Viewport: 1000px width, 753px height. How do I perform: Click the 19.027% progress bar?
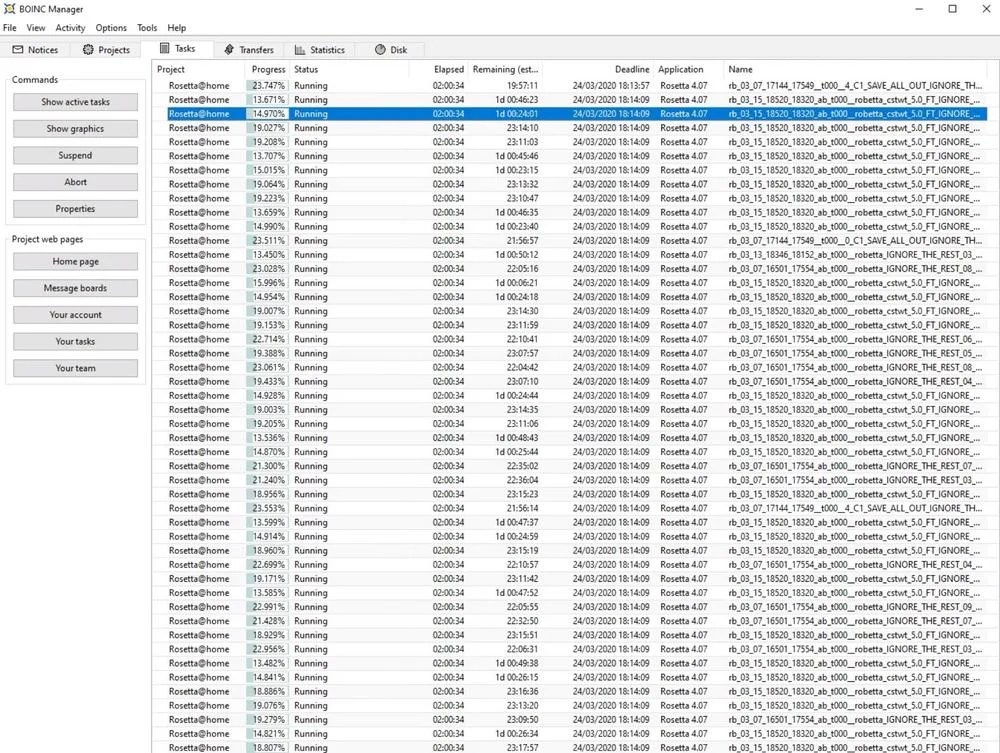(267, 128)
